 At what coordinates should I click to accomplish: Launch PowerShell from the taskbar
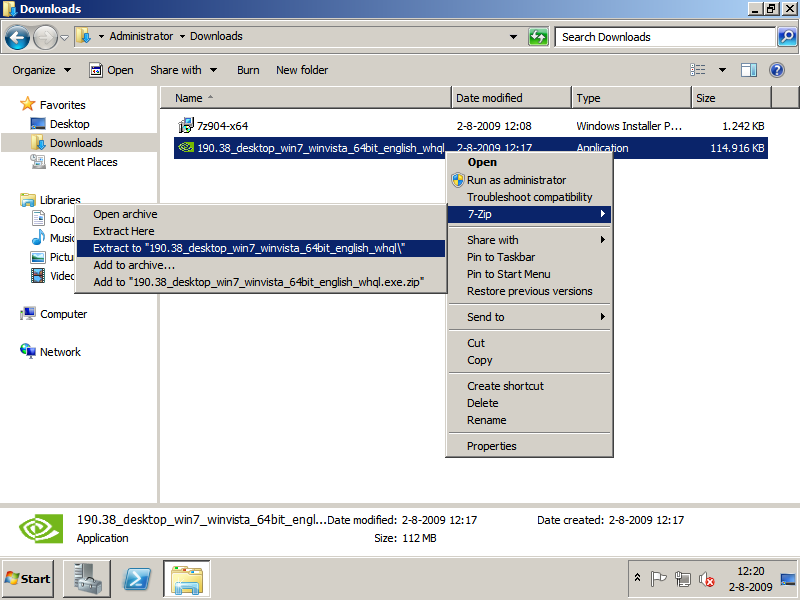tap(137, 579)
